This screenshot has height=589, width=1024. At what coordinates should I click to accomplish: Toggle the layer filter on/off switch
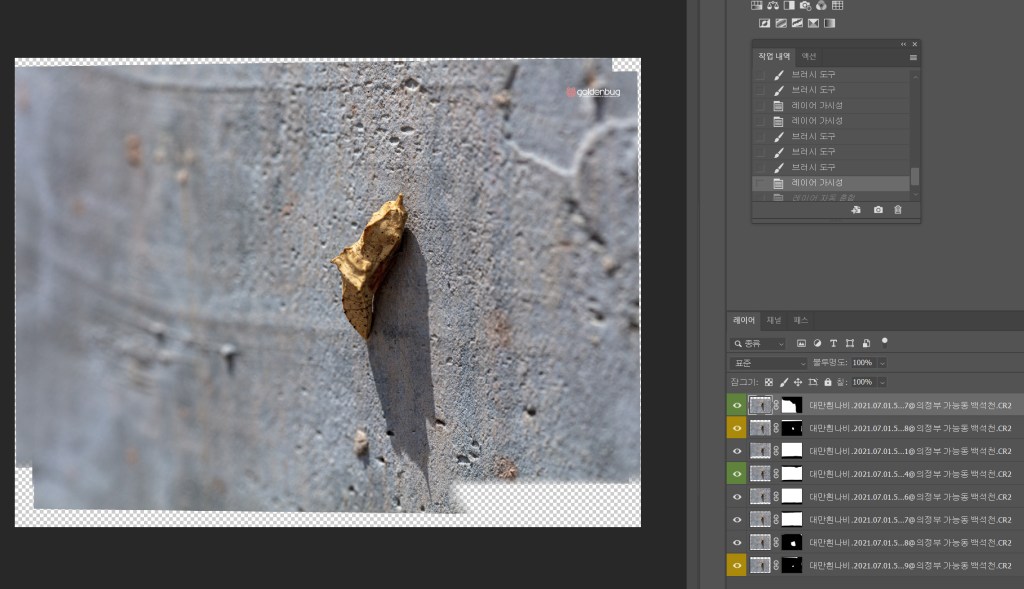885,342
